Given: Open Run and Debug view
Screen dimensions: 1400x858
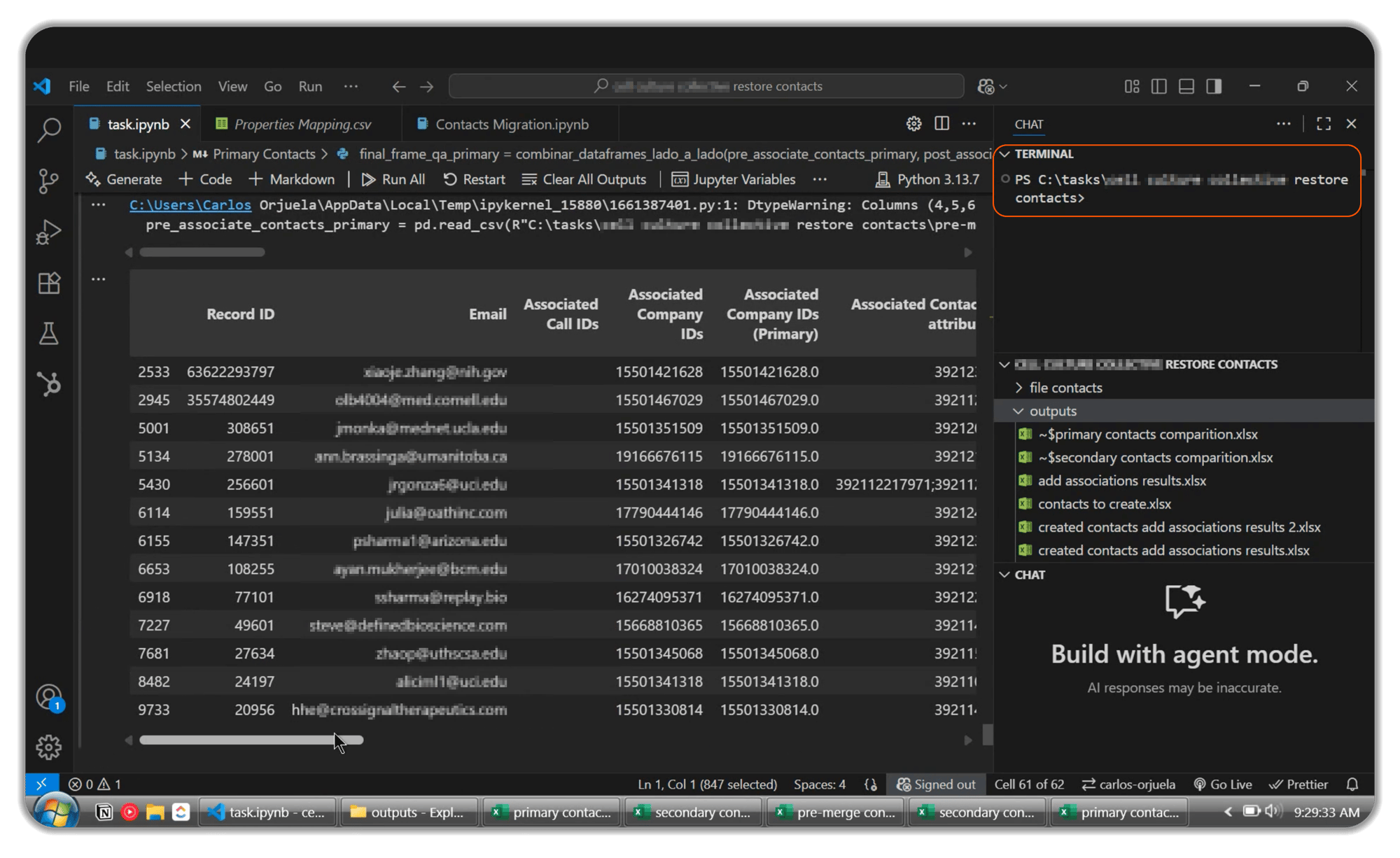Looking at the screenshot, I should tap(49, 232).
